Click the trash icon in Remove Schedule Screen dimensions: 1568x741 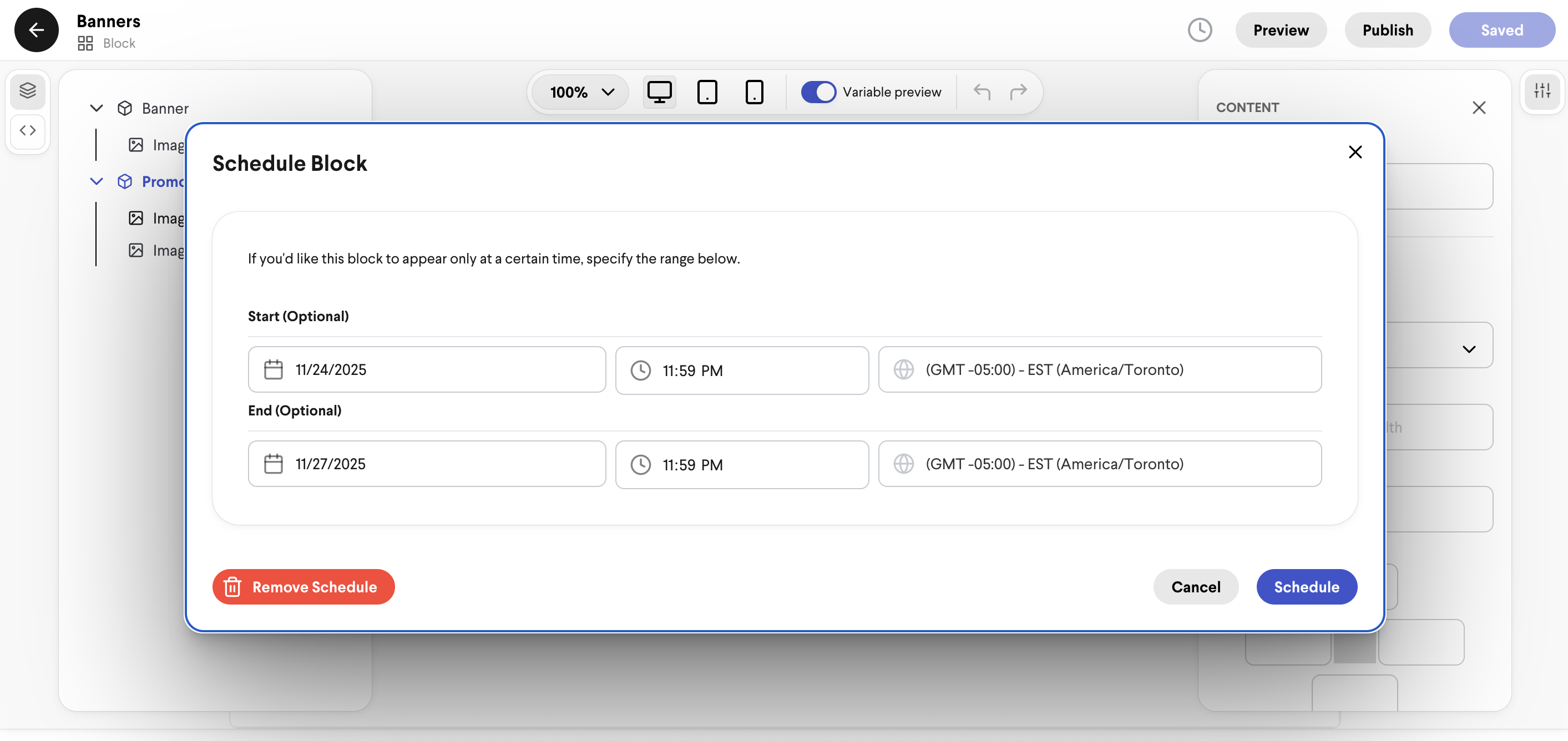[x=232, y=587]
